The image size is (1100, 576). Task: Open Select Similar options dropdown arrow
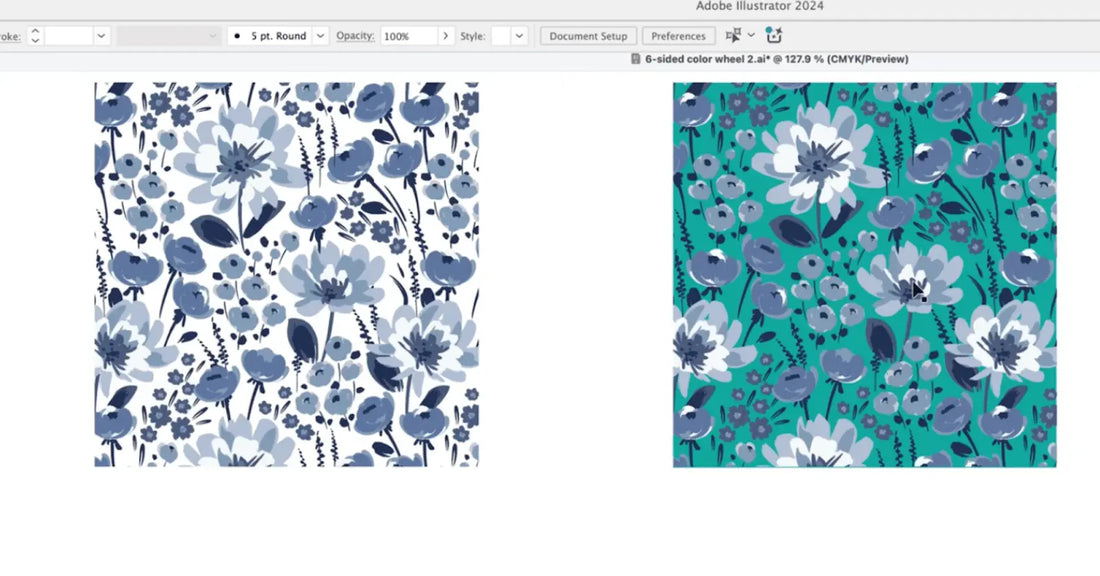(x=751, y=36)
